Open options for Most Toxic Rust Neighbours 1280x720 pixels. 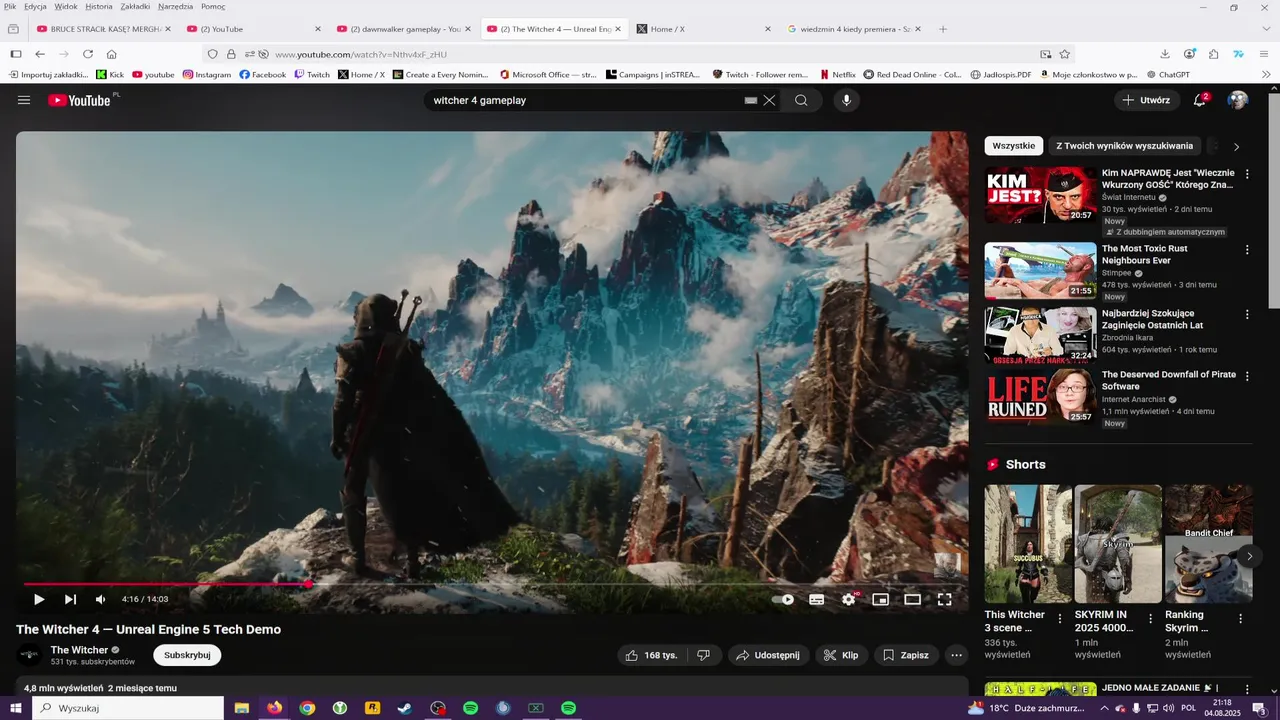[x=1247, y=250]
